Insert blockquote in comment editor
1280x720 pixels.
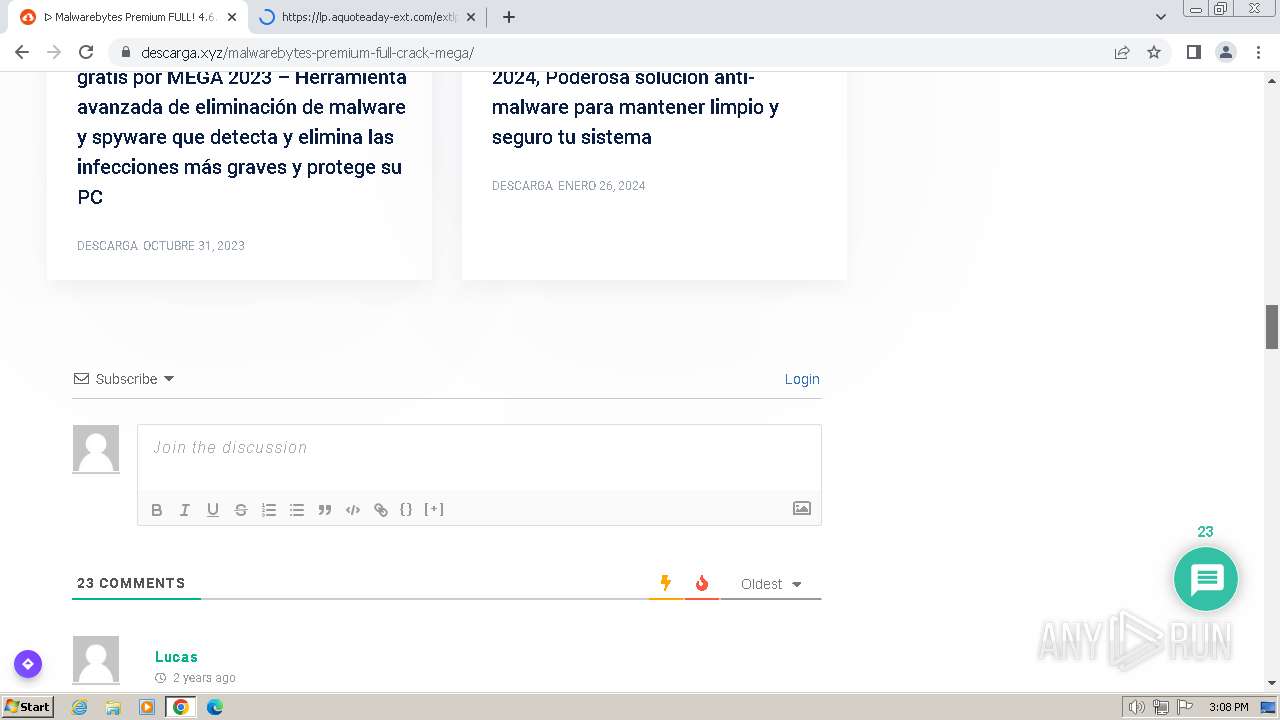tap(325, 510)
